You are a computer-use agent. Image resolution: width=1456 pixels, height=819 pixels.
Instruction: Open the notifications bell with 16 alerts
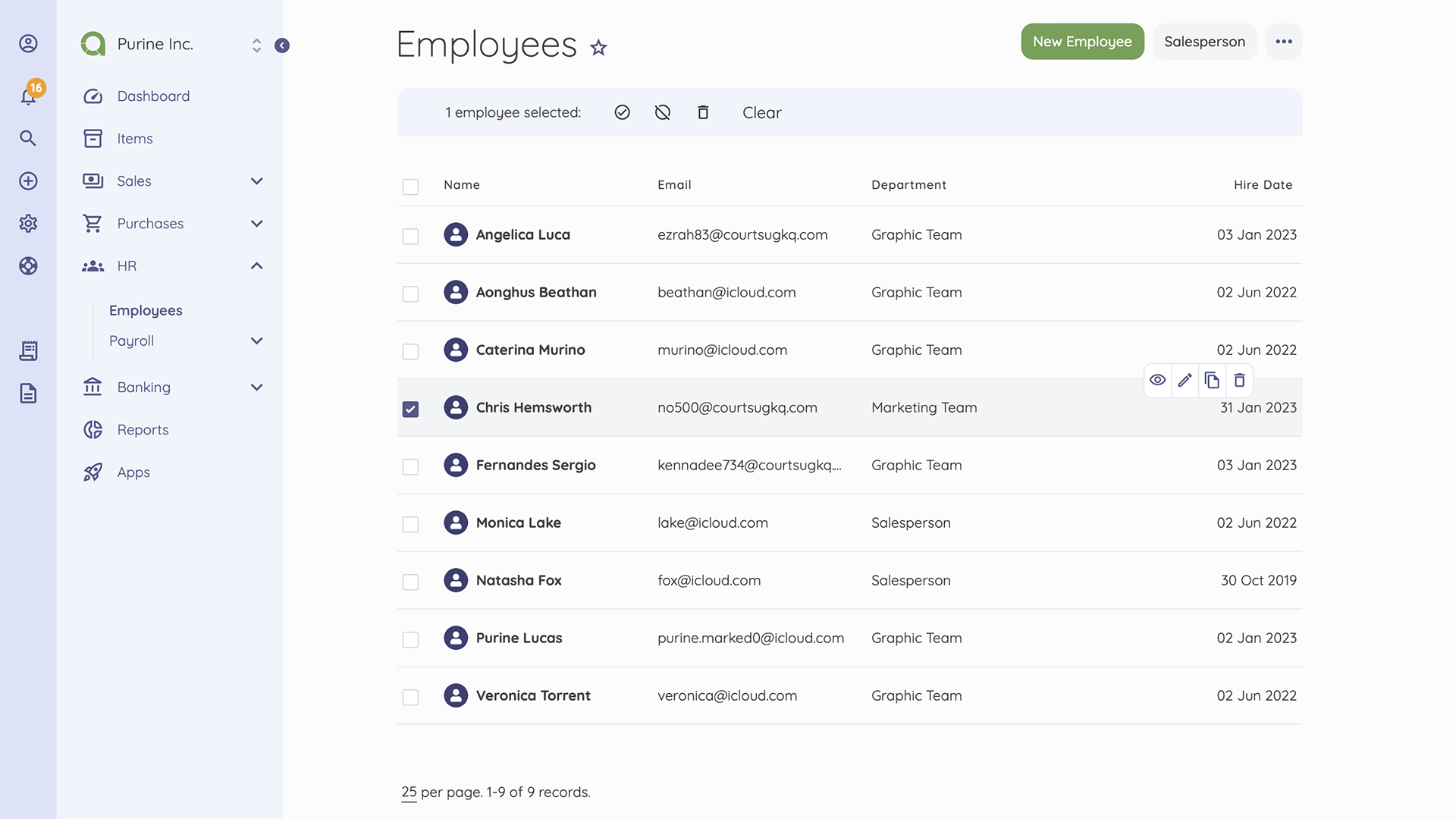(x=28, y=96)
